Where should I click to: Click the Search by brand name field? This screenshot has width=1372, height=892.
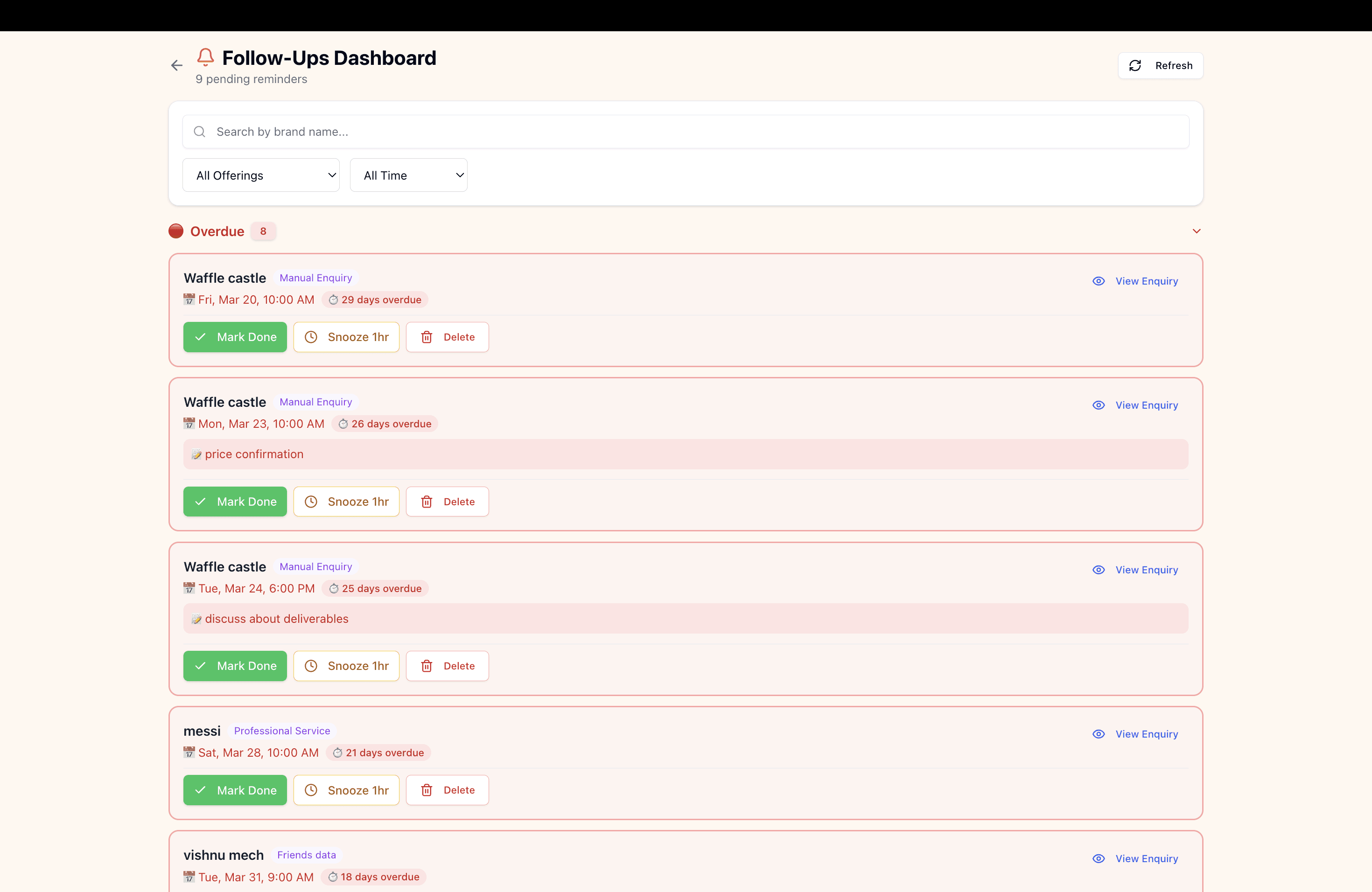(686, 132)
